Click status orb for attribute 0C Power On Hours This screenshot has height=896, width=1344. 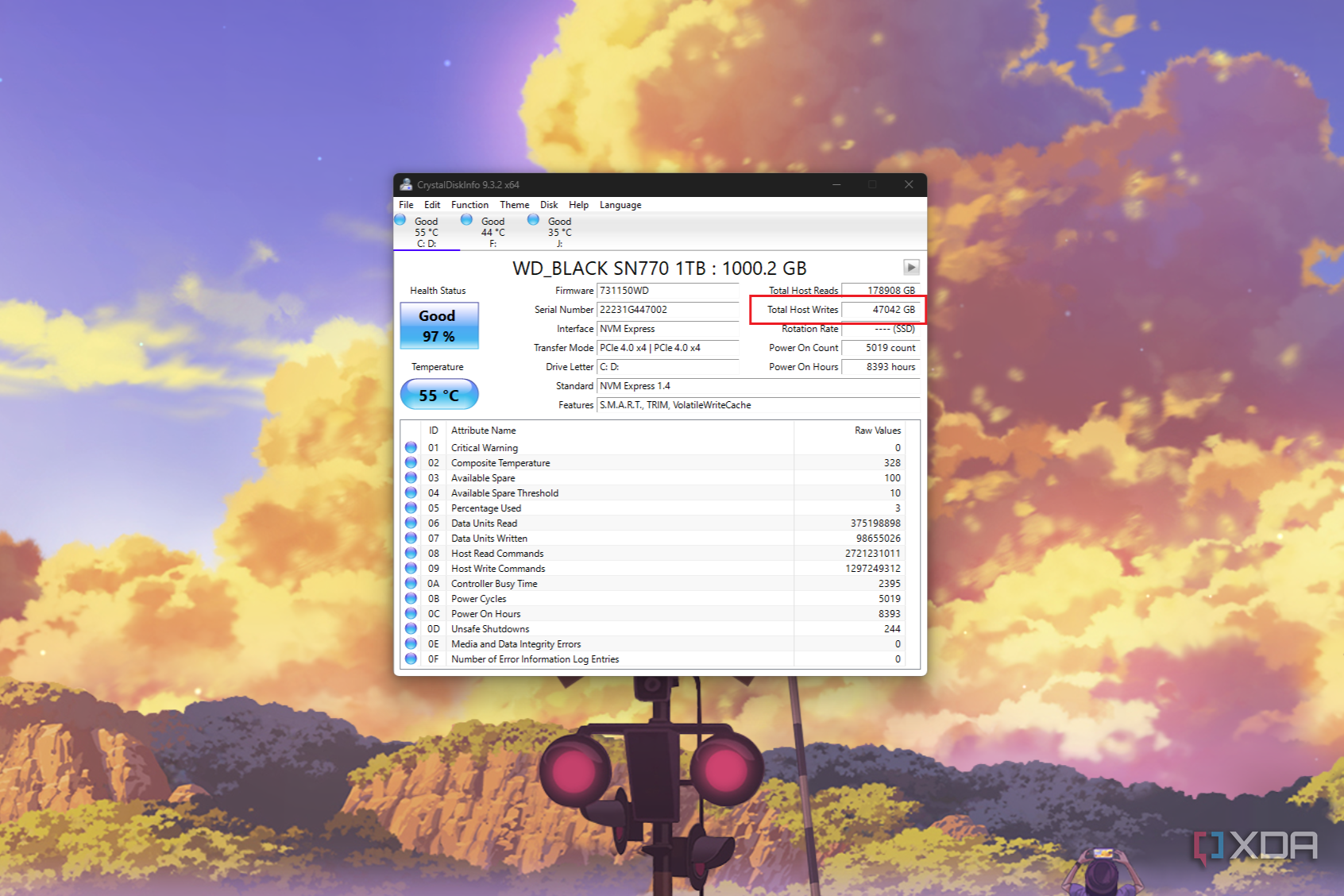(411, 613)
